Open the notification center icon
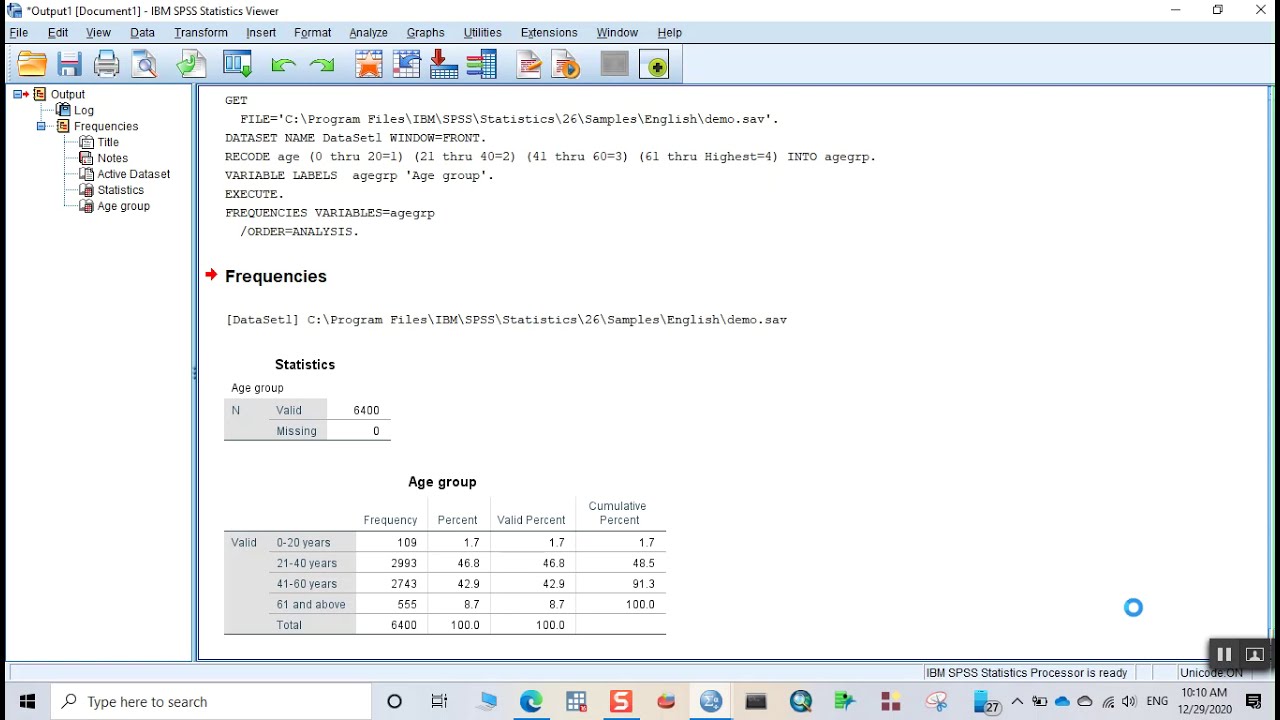This screenshot has width=1280, height=720. (1254, 702)
